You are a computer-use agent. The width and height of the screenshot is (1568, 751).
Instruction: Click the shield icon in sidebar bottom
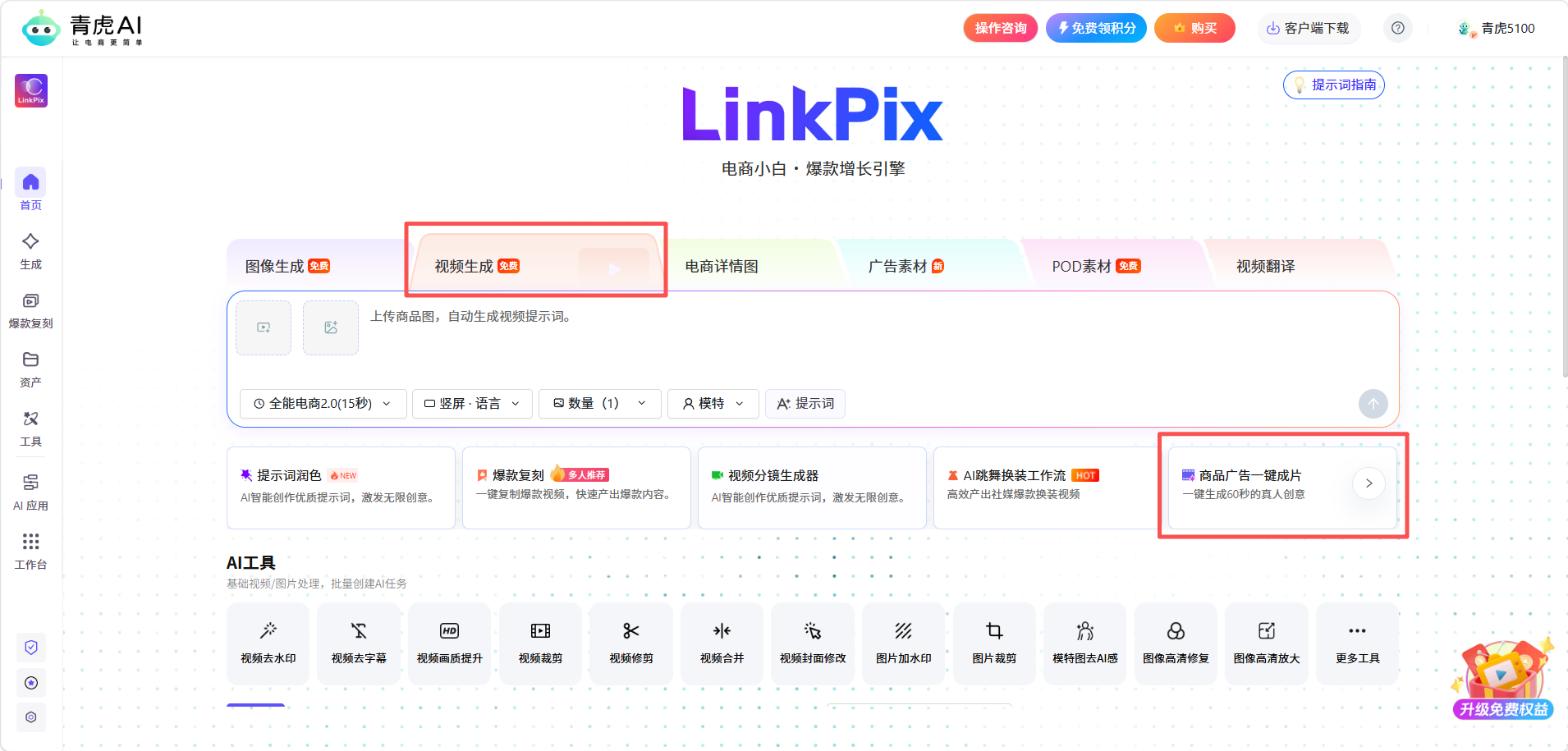(31, 648)
